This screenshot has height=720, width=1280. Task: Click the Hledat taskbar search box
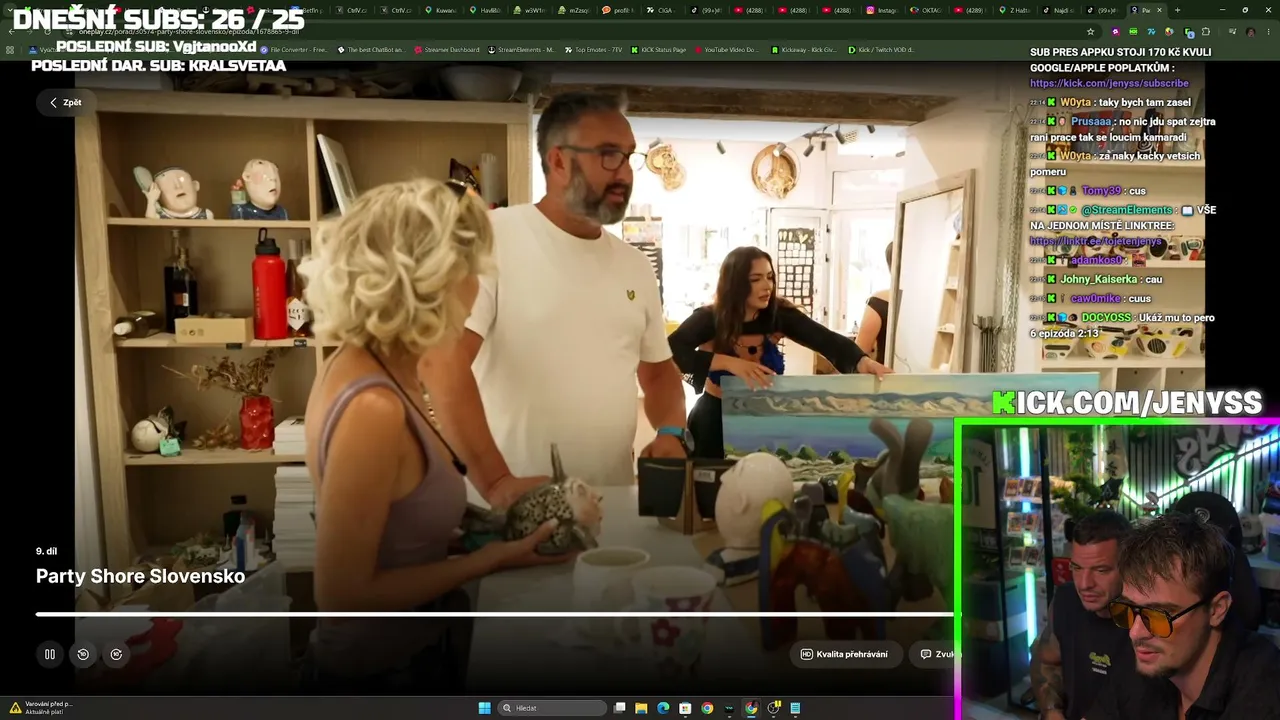(553, 708)
